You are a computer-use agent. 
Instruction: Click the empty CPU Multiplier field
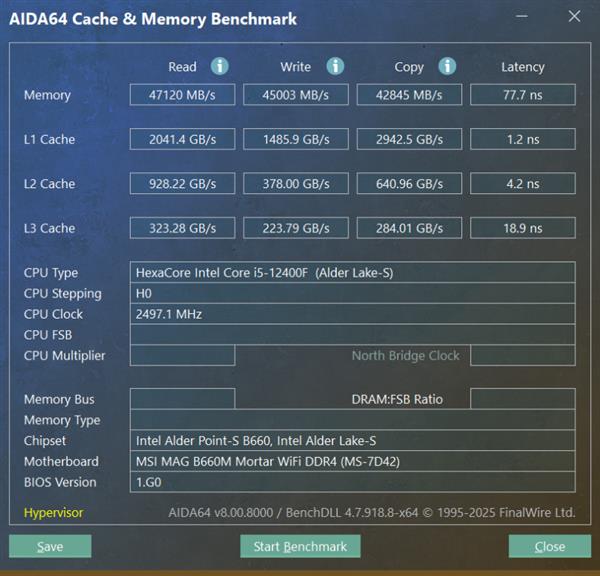[x=182, y=355]
